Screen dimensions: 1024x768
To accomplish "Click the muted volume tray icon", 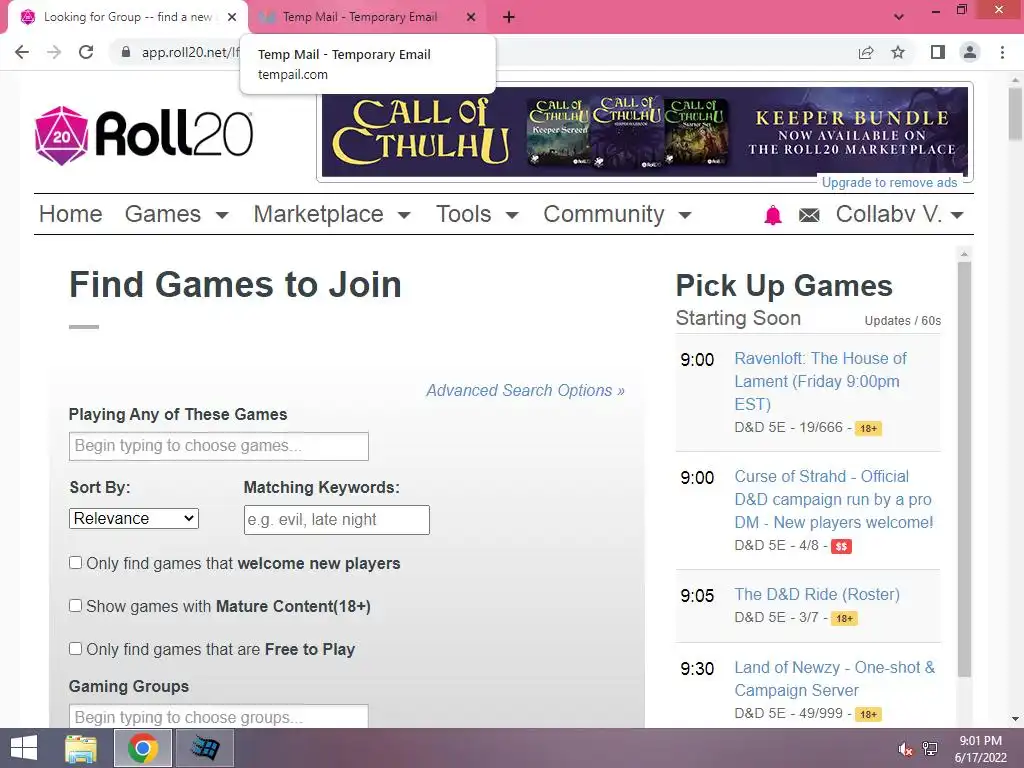I will 905,749.
